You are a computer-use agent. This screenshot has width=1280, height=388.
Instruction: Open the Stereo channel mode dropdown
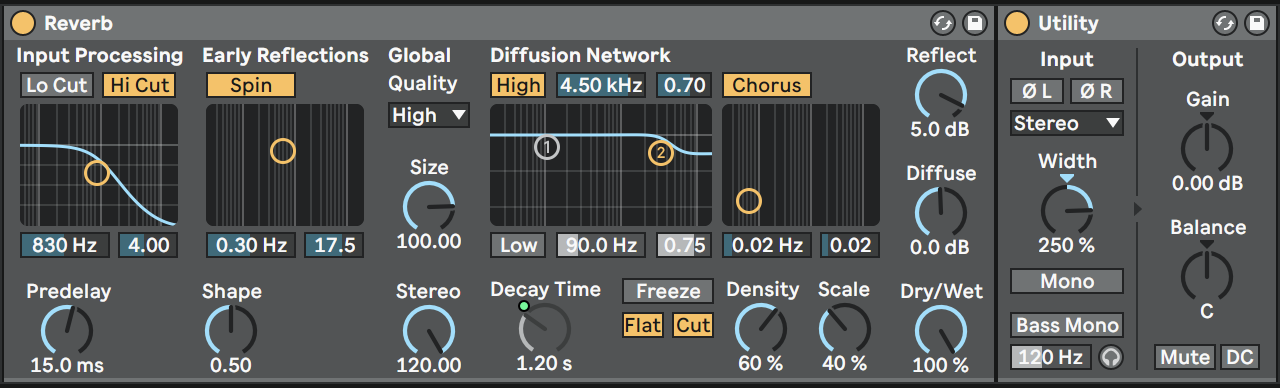coord(1067,123)
